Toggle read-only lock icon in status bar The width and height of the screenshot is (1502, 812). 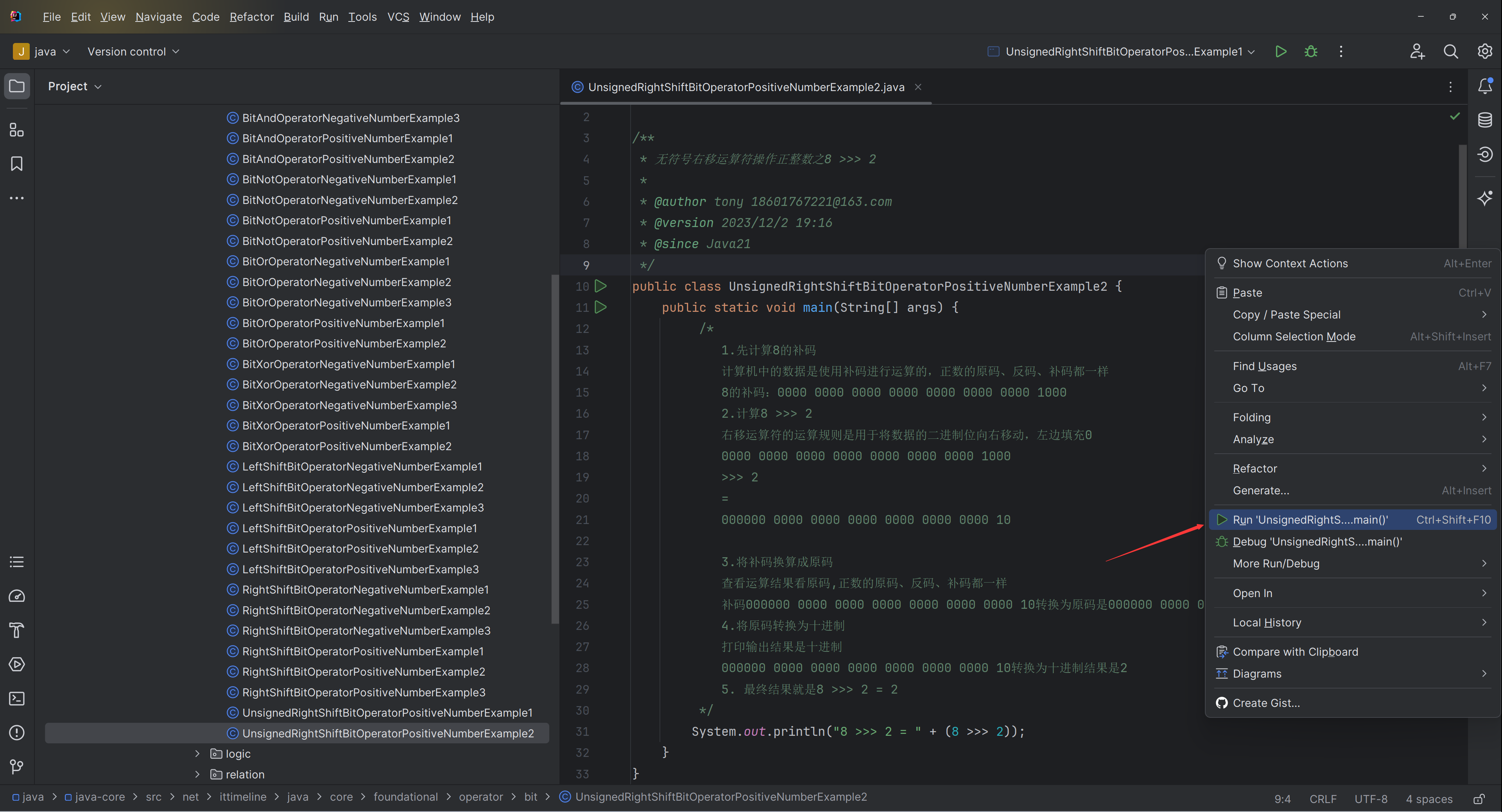click(x=1479, y=799)
